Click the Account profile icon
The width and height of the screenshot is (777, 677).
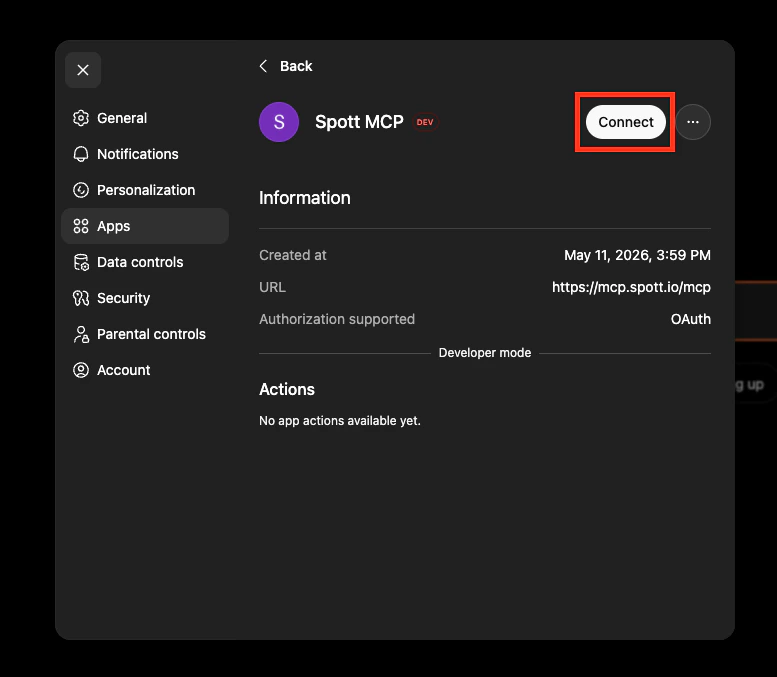coord(81,370)
